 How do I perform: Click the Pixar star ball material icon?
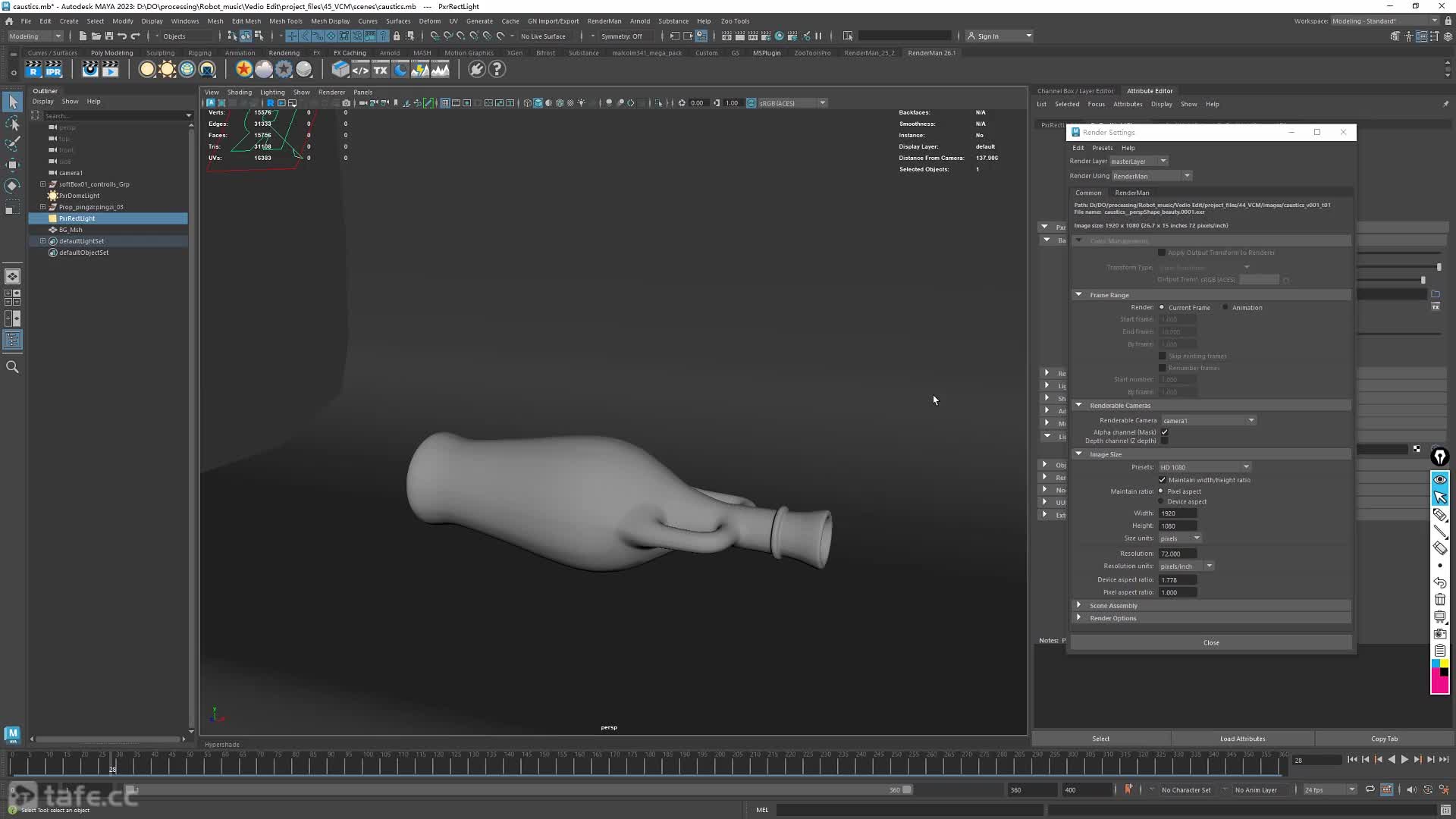click(x=243, y=70)
